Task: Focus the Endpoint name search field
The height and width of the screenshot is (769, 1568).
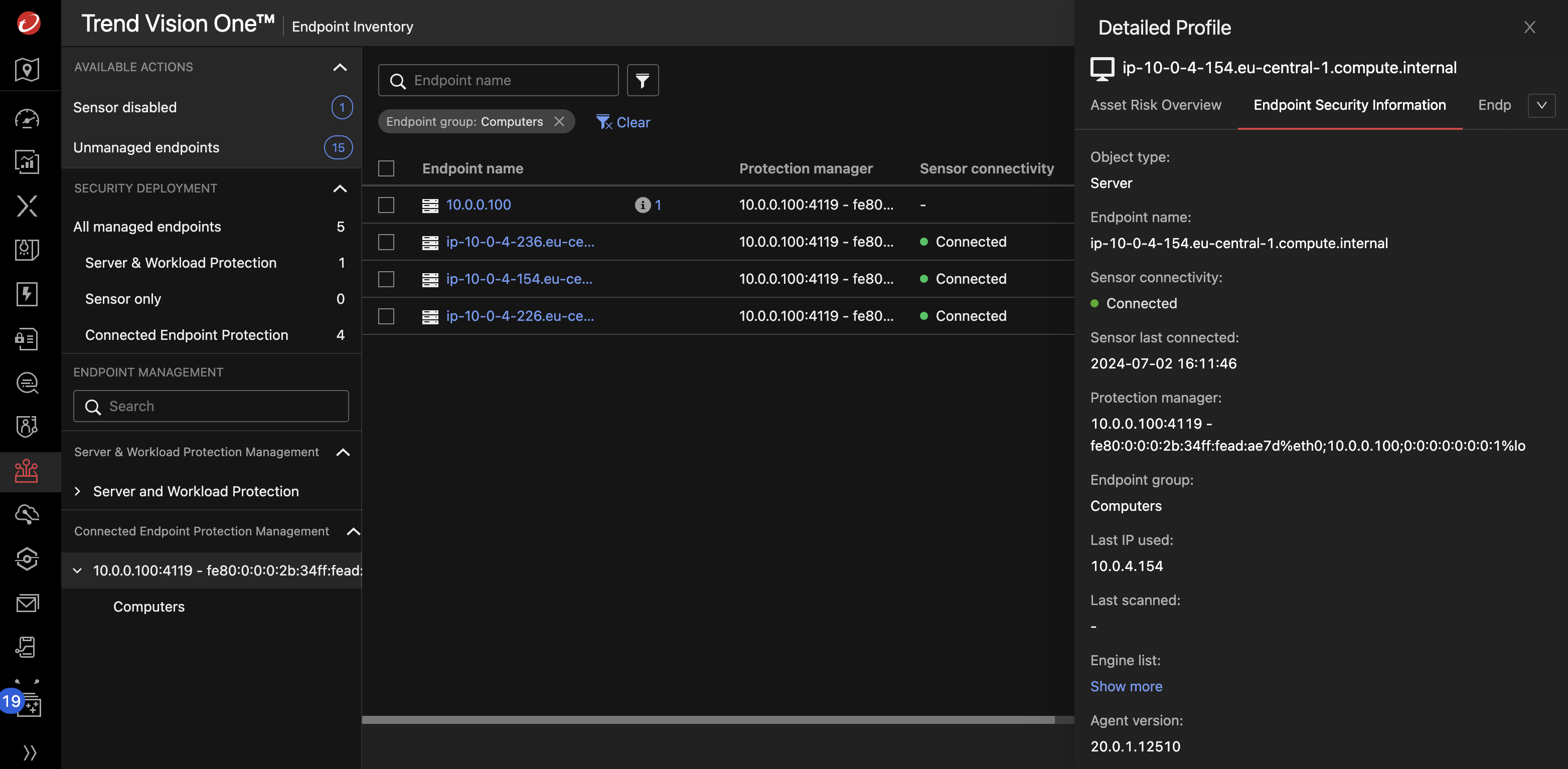Action: pyautogui.click(x=498, y=80)
